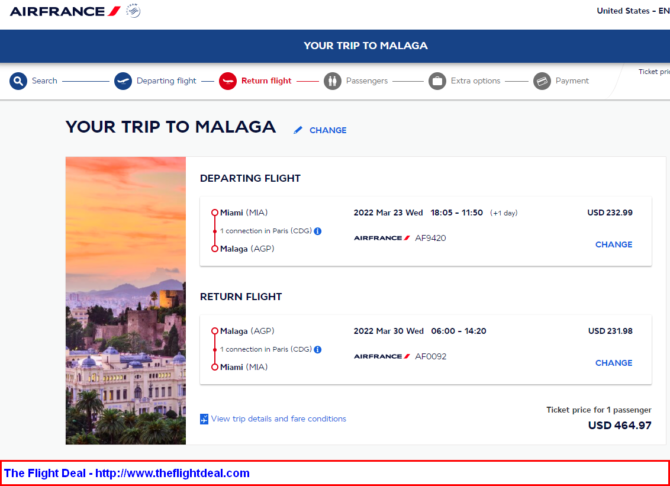670x486 pixels.
Task: Click the Payment card step icon
Action: coord(542,81)
